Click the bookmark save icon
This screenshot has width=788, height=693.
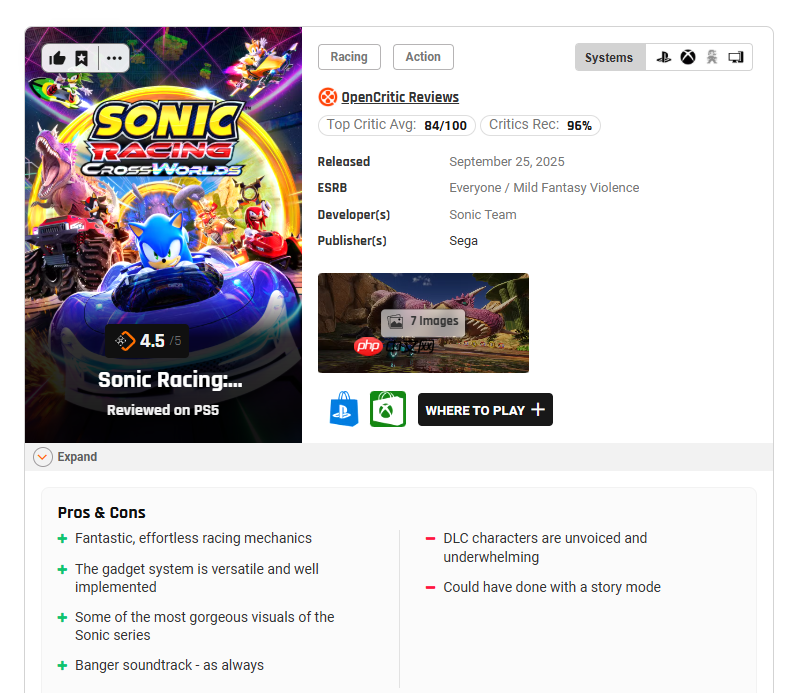click(x=82, y=58)
